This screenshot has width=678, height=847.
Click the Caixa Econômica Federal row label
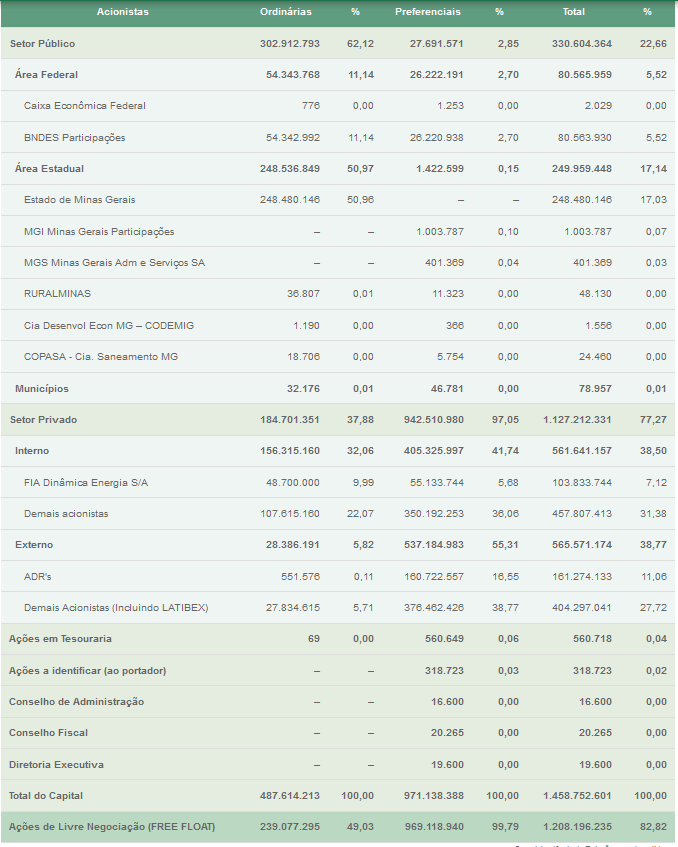[85, 106]
